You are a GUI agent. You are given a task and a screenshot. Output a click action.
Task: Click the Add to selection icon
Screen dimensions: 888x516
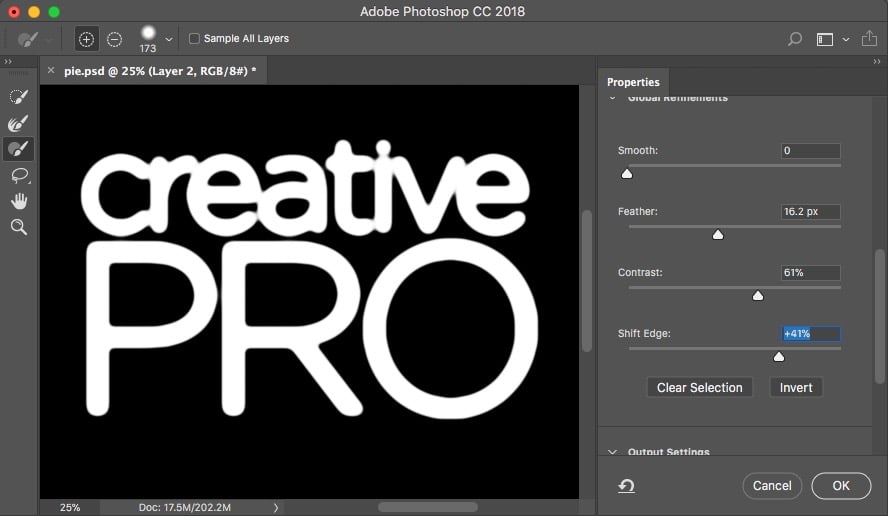(x=86, y=39)
